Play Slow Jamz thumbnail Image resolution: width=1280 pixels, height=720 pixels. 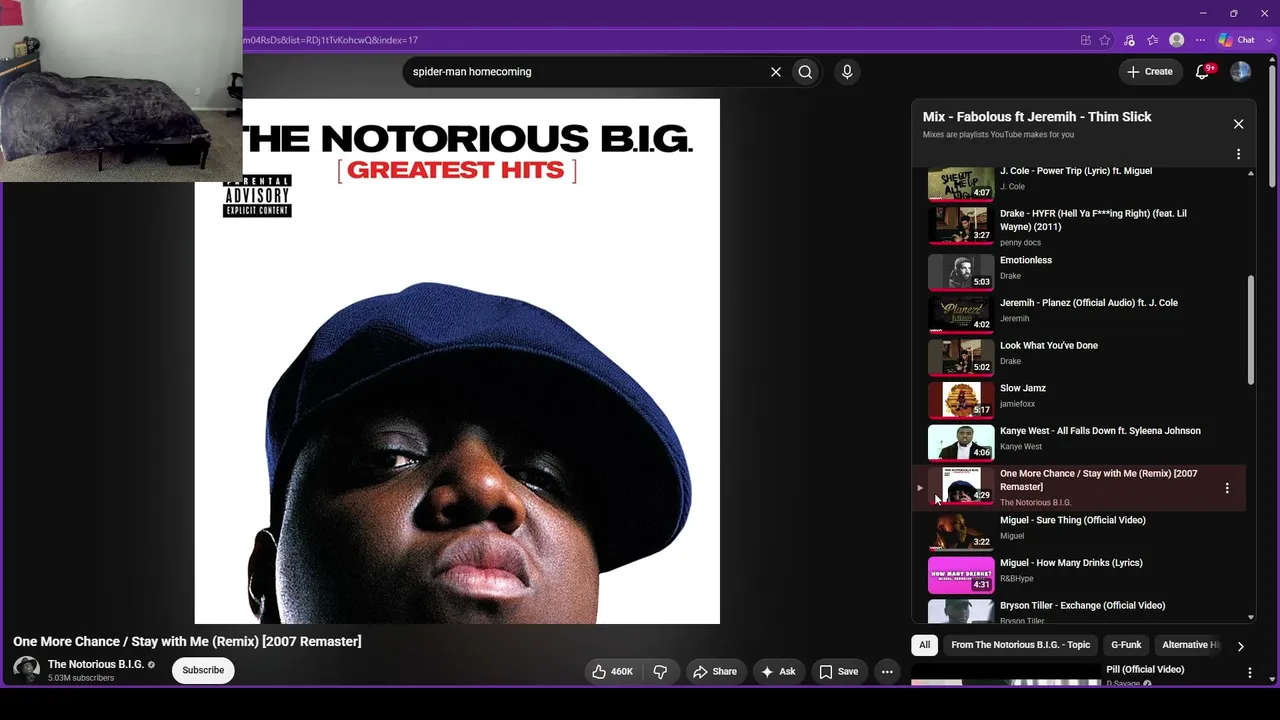961,400
